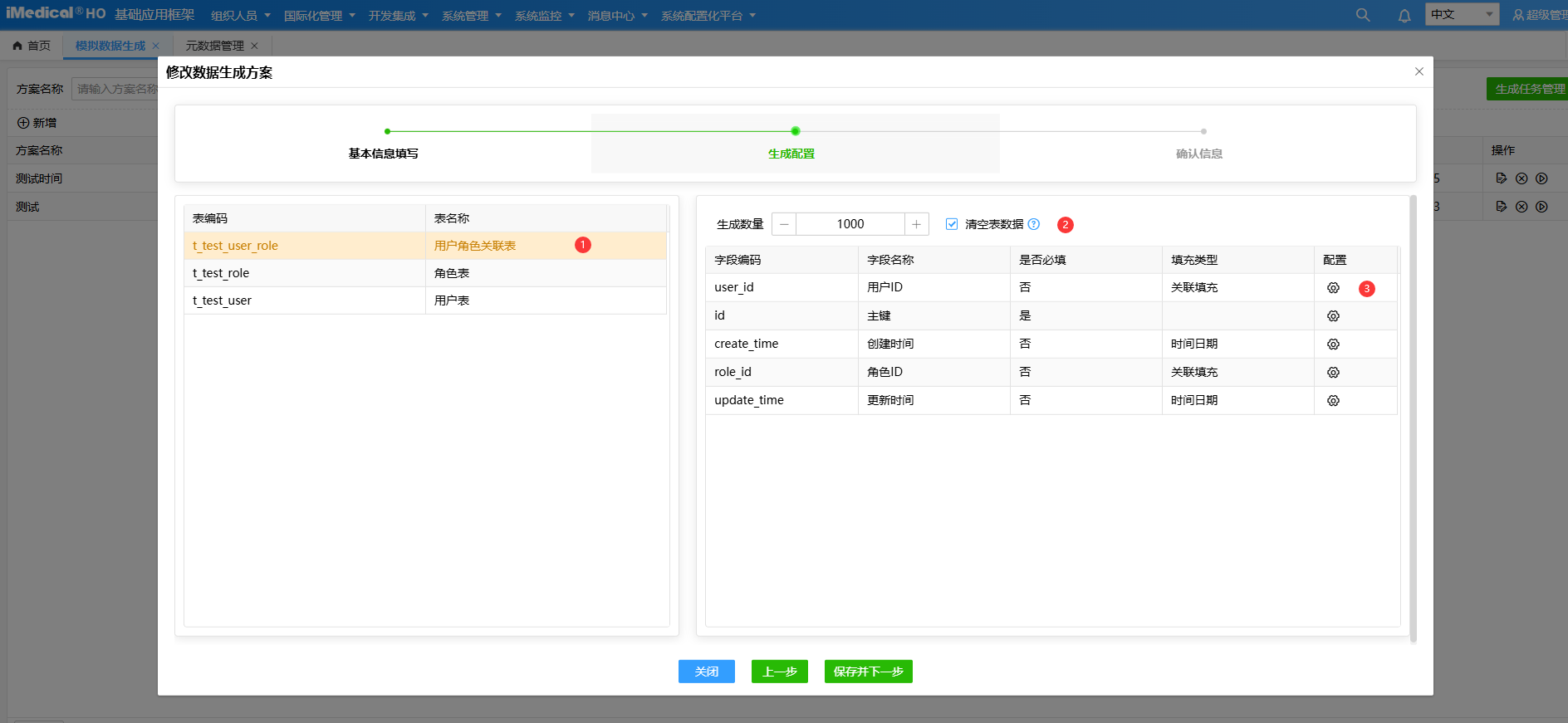Click the 上一步 button
Viewport: 1568px width, 723px height.
click(779, 672)
